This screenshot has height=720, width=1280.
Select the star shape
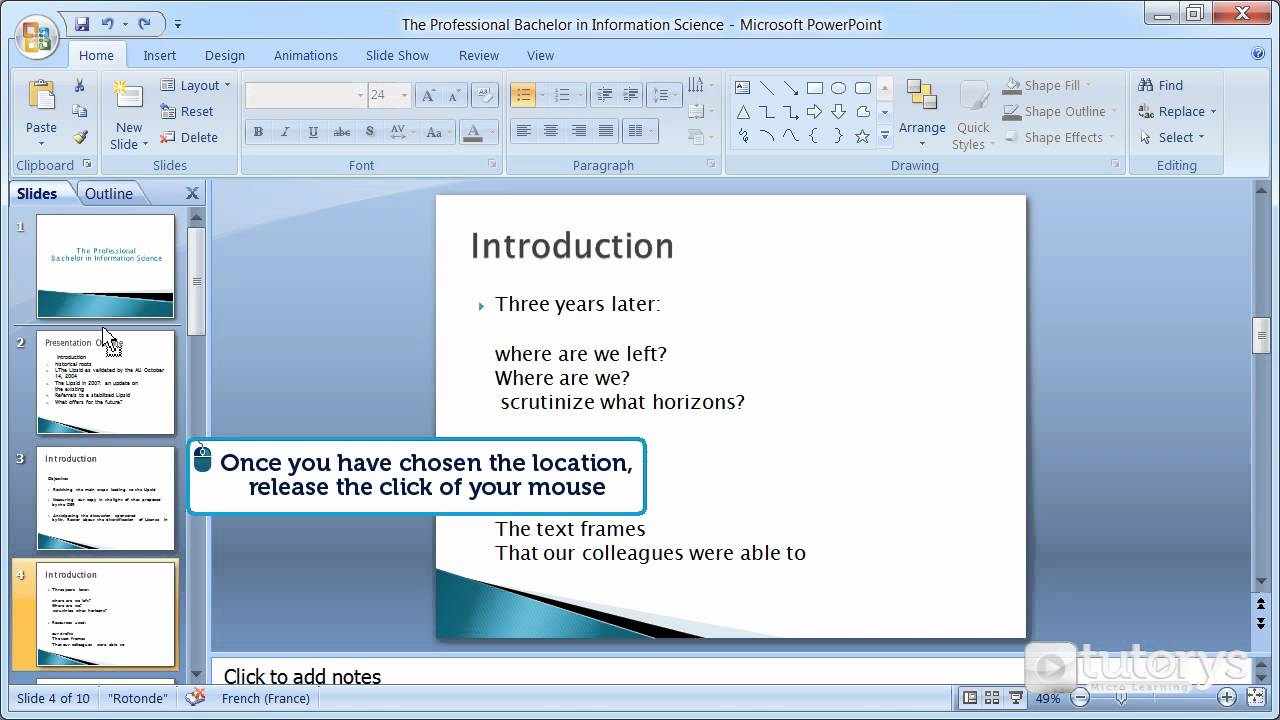tap(862, 136)
